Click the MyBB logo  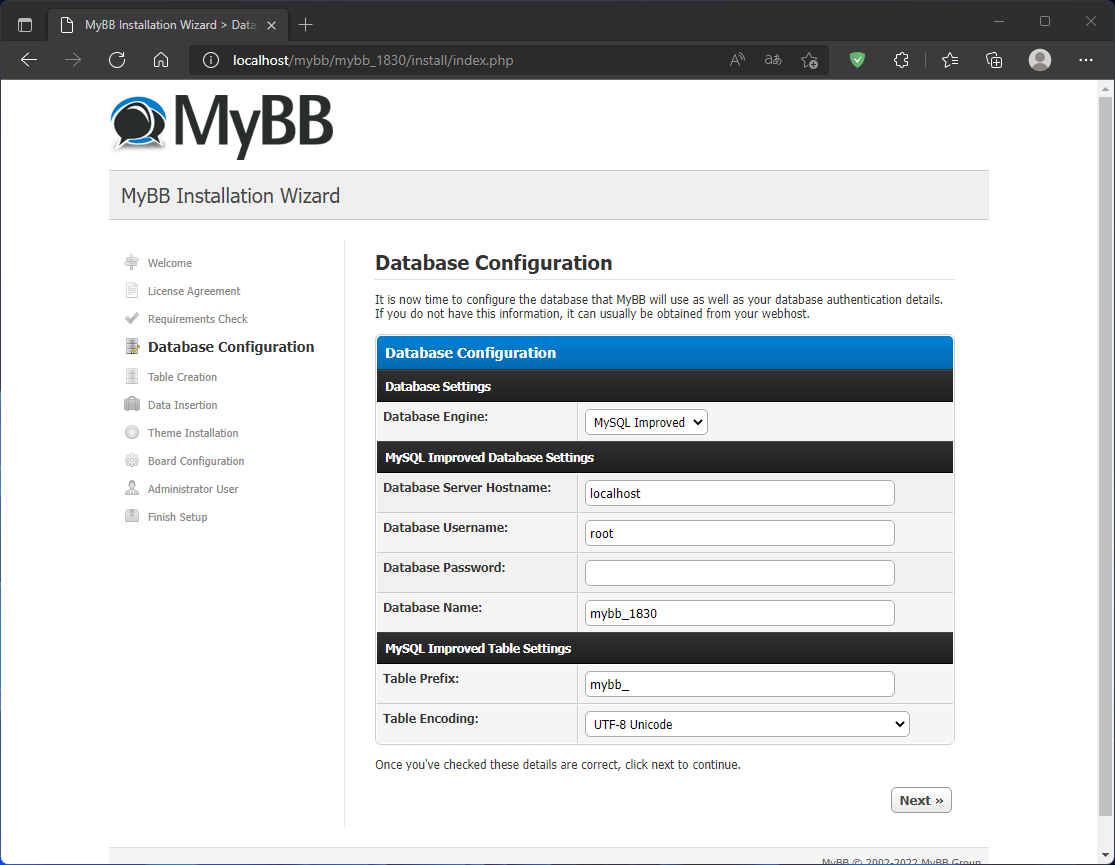[223, 125]
